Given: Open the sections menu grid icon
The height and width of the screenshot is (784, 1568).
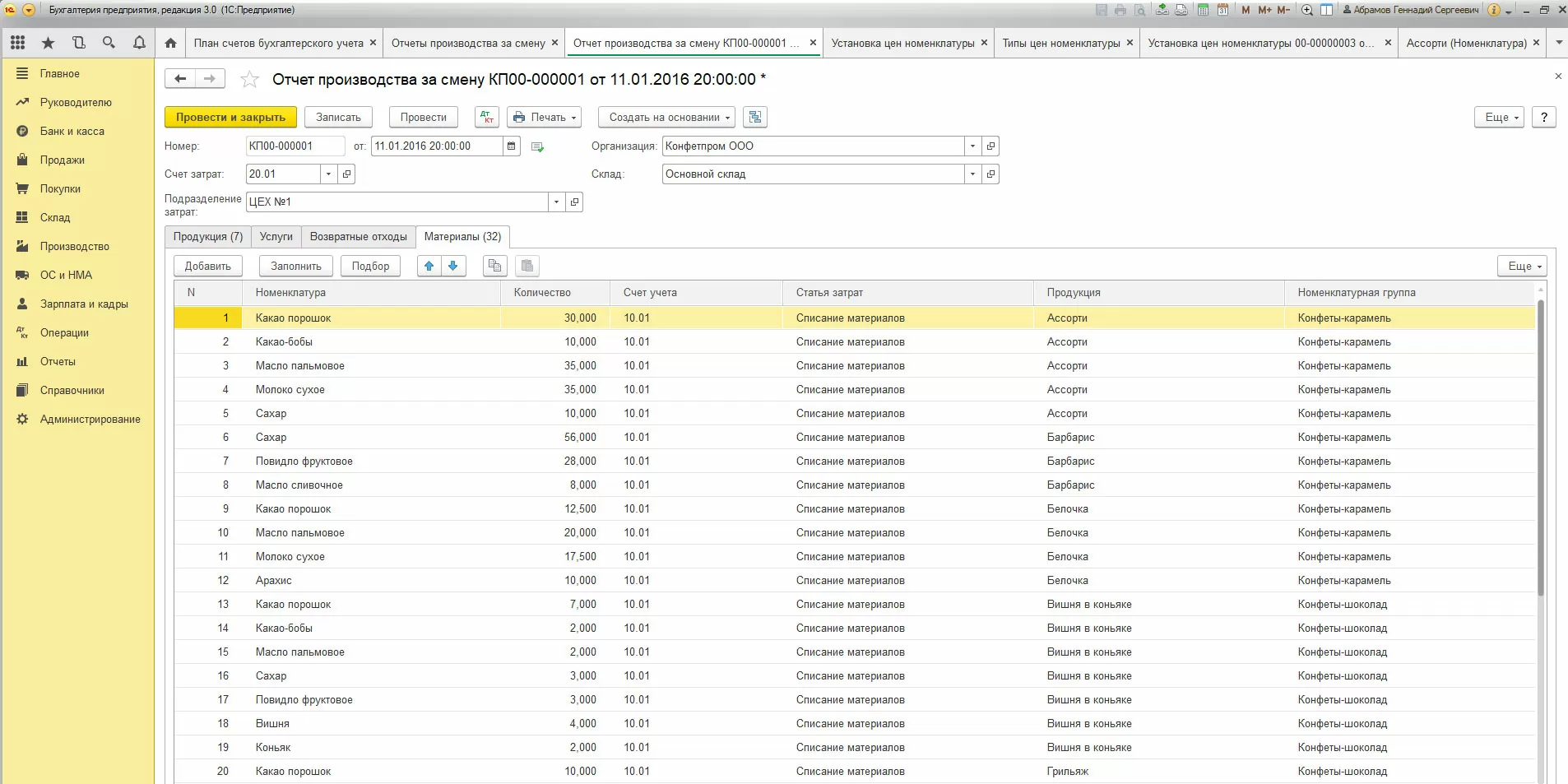Looking at the screenshot, I should coord(17,43).
